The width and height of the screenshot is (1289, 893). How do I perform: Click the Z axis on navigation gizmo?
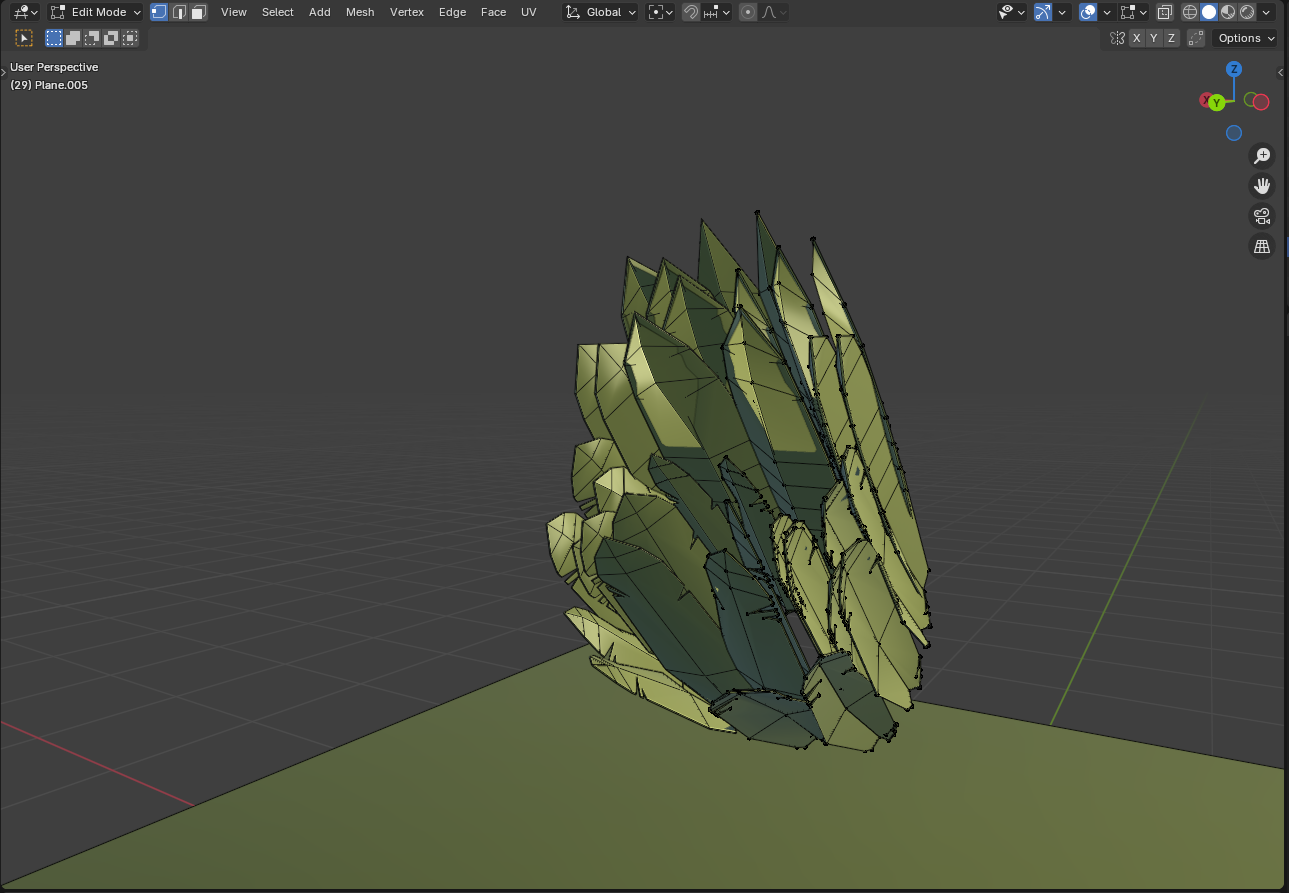1234,69
